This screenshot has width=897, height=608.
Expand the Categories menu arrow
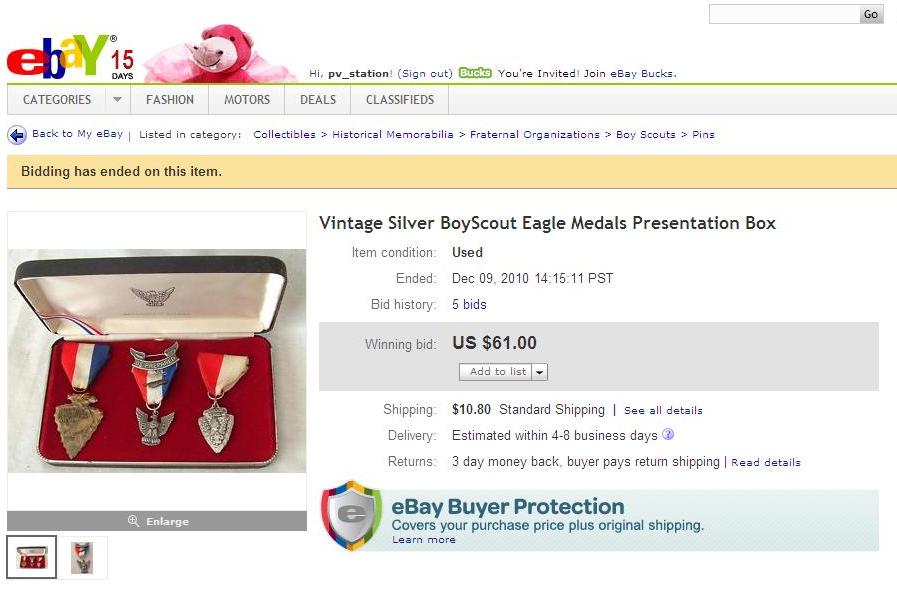116,100
